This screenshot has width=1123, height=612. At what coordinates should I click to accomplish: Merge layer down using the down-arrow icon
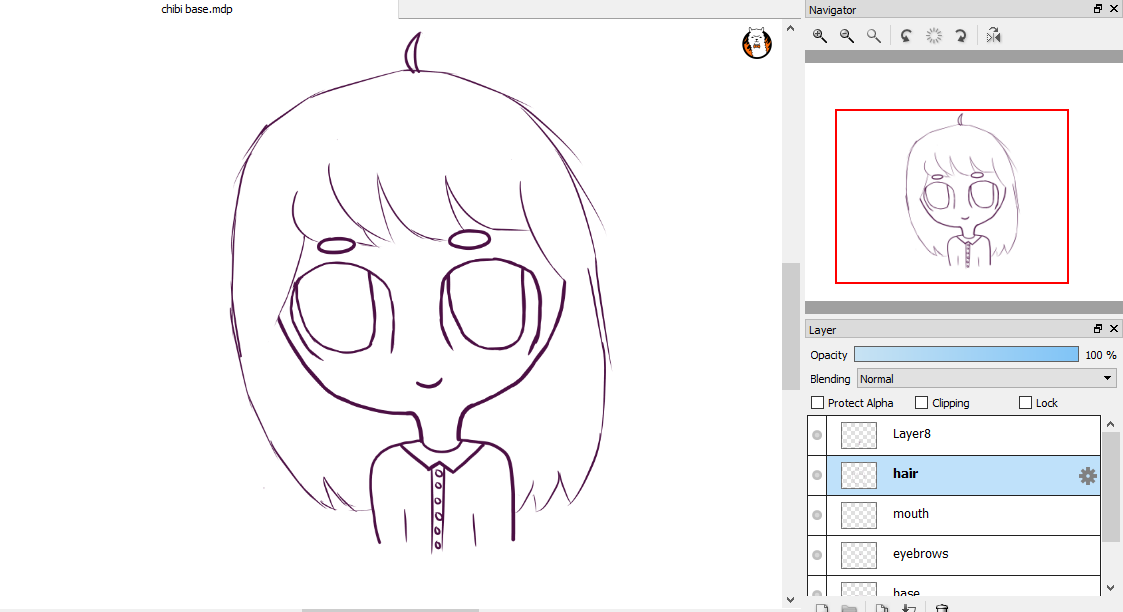[909, 608]
